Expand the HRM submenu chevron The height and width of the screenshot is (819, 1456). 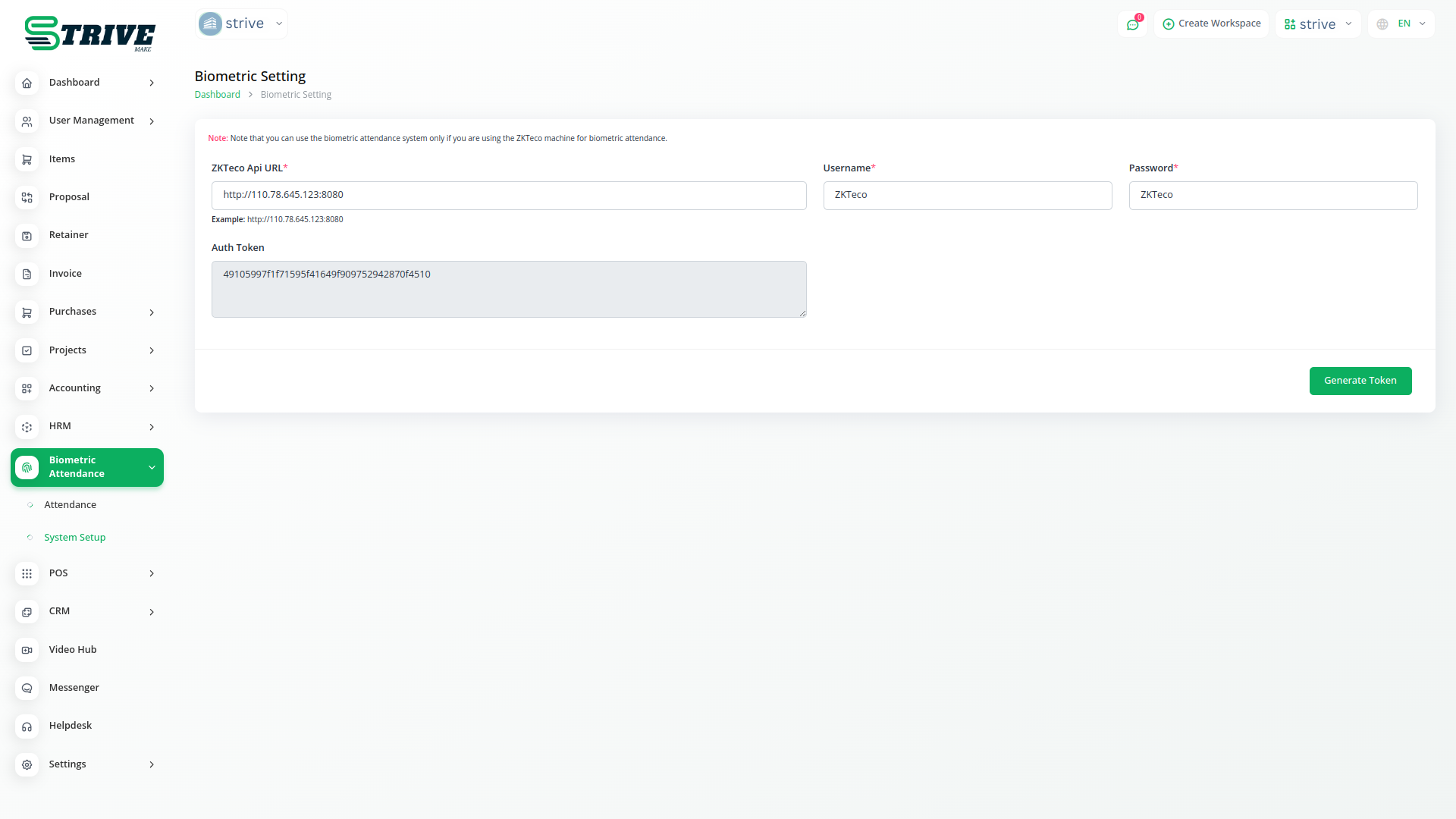coord(152,427)
